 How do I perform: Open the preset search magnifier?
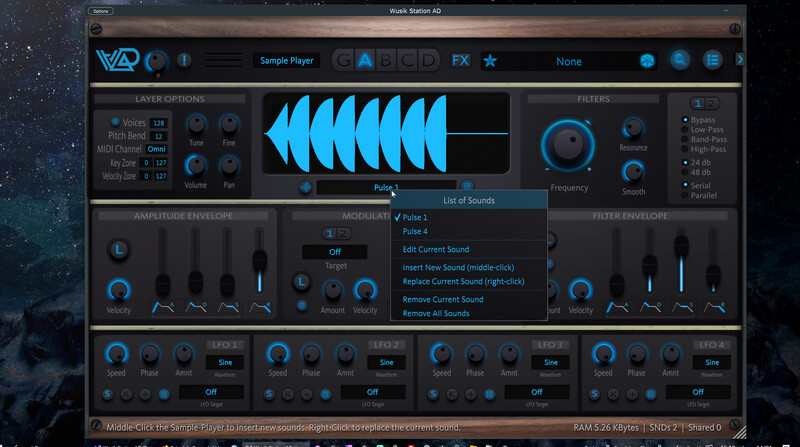pos(680,60)
